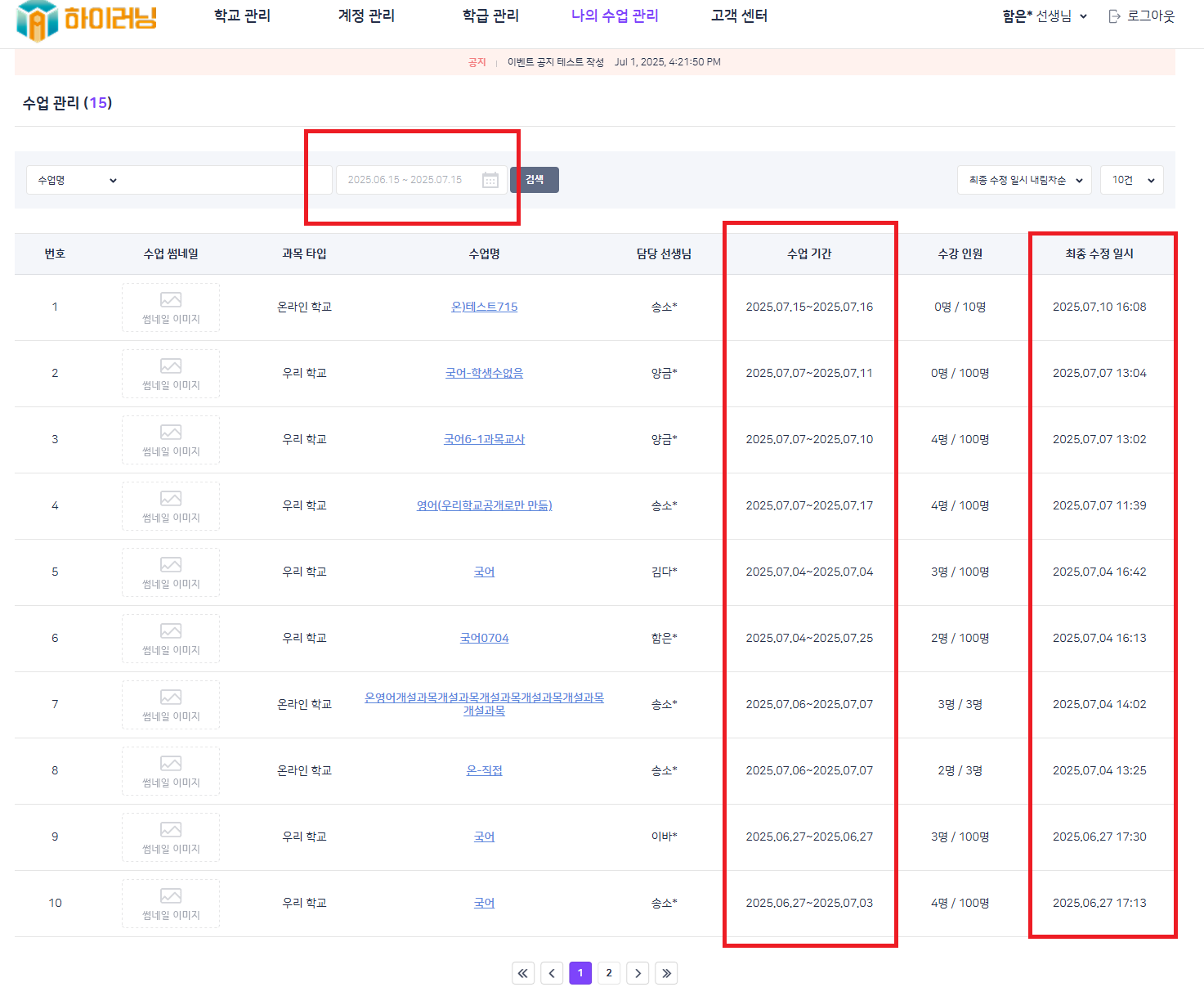Screen dimensions: 1204x987
Task: Open the 10건 page size dropdown
Action: click(x=1132, y=180)
